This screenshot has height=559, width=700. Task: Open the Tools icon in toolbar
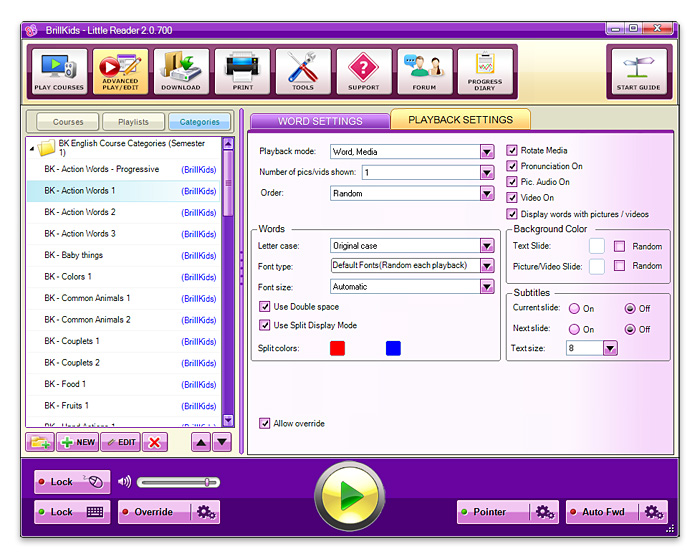point(303,73)
